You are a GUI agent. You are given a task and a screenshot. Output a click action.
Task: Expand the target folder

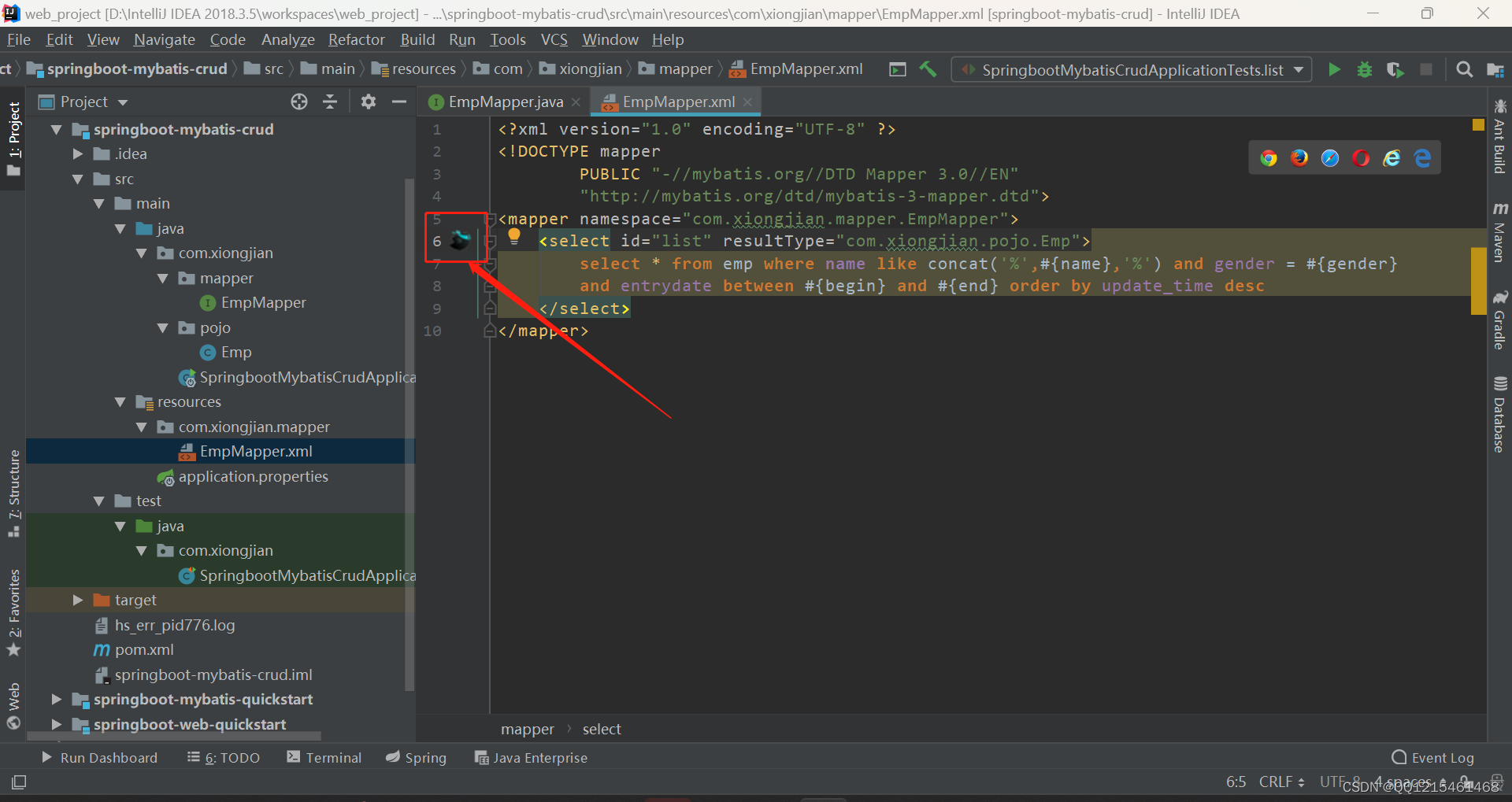[78, 600]
